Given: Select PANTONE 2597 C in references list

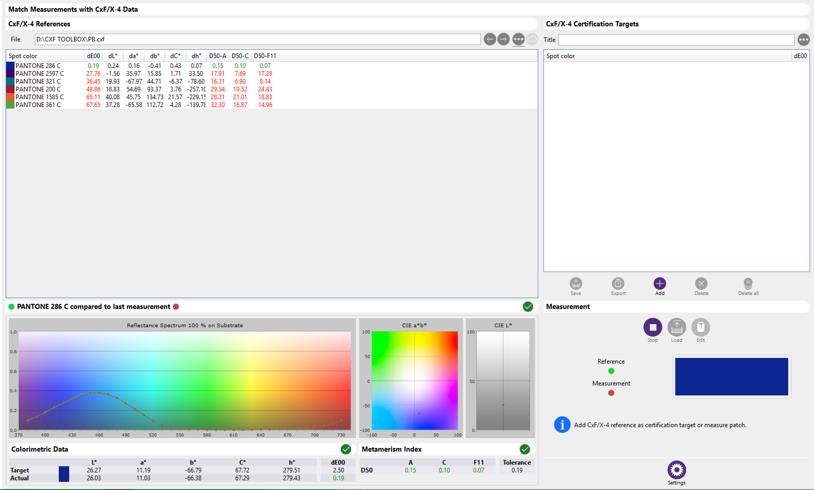Looking at the screenshot, I should [x=40, y=73].
